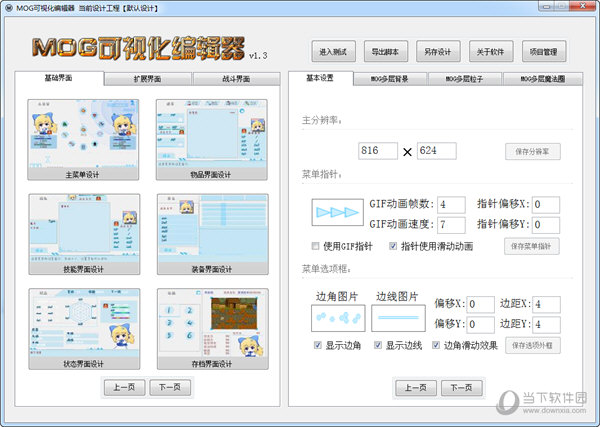This screenshot has width=600, height=427.
Task: Click the 偏移X field in 菜单选项框
Action: [x=481, y=305]
